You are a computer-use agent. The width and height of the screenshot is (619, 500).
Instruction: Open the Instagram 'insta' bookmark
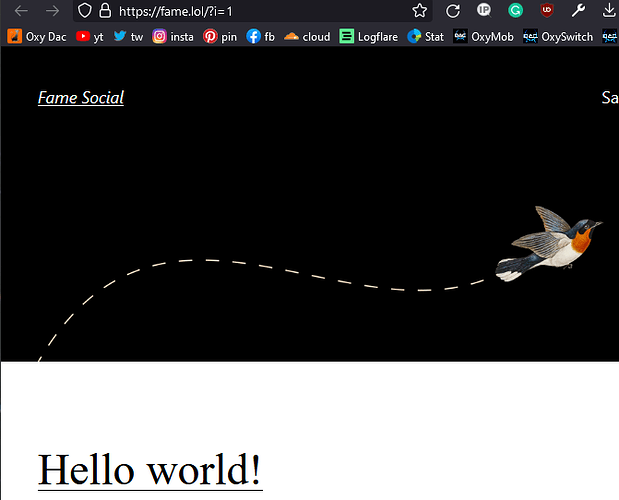click(x=173, y=36)
